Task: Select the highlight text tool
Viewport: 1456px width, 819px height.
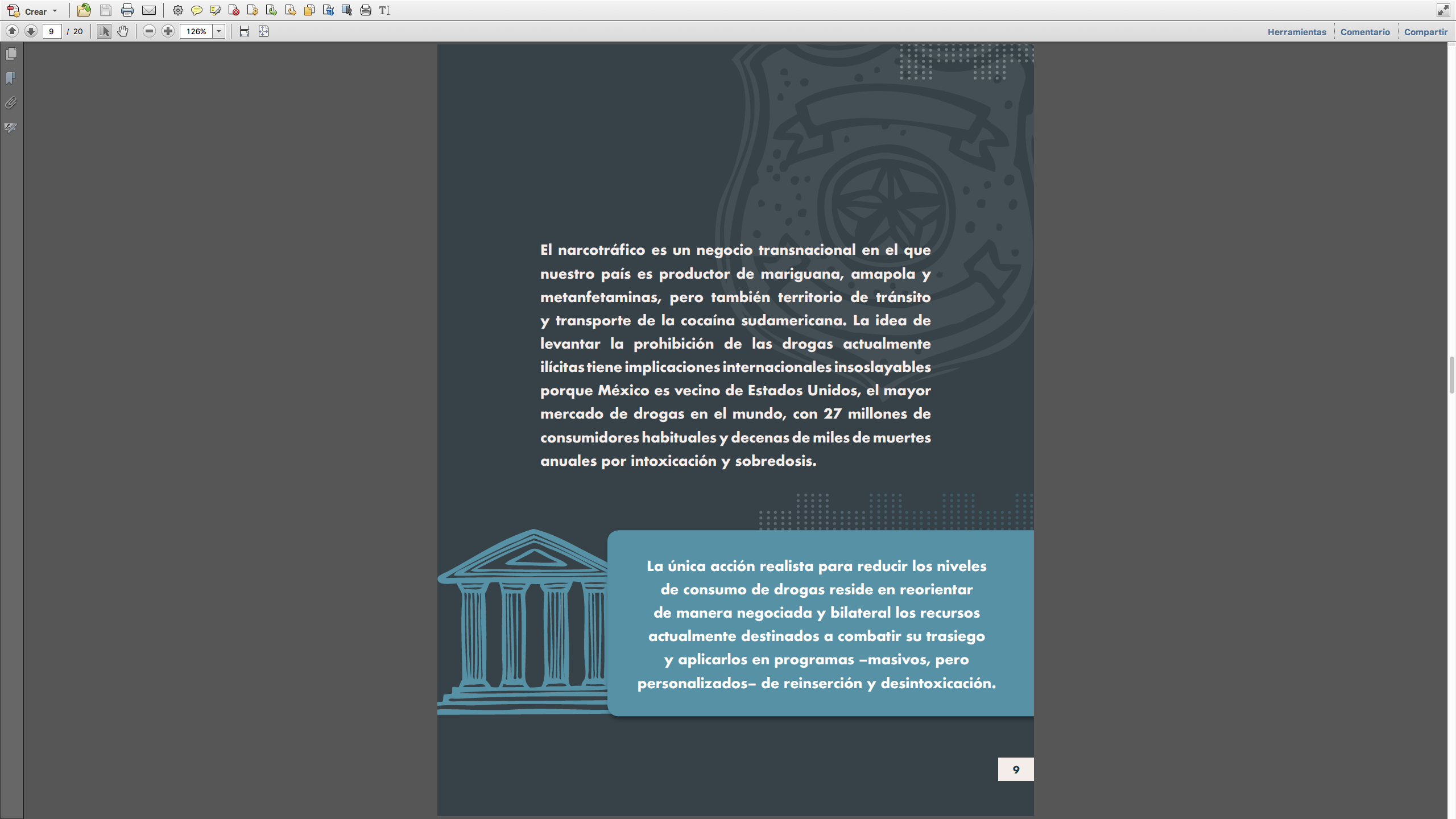Action: click(x=215, y=10)
